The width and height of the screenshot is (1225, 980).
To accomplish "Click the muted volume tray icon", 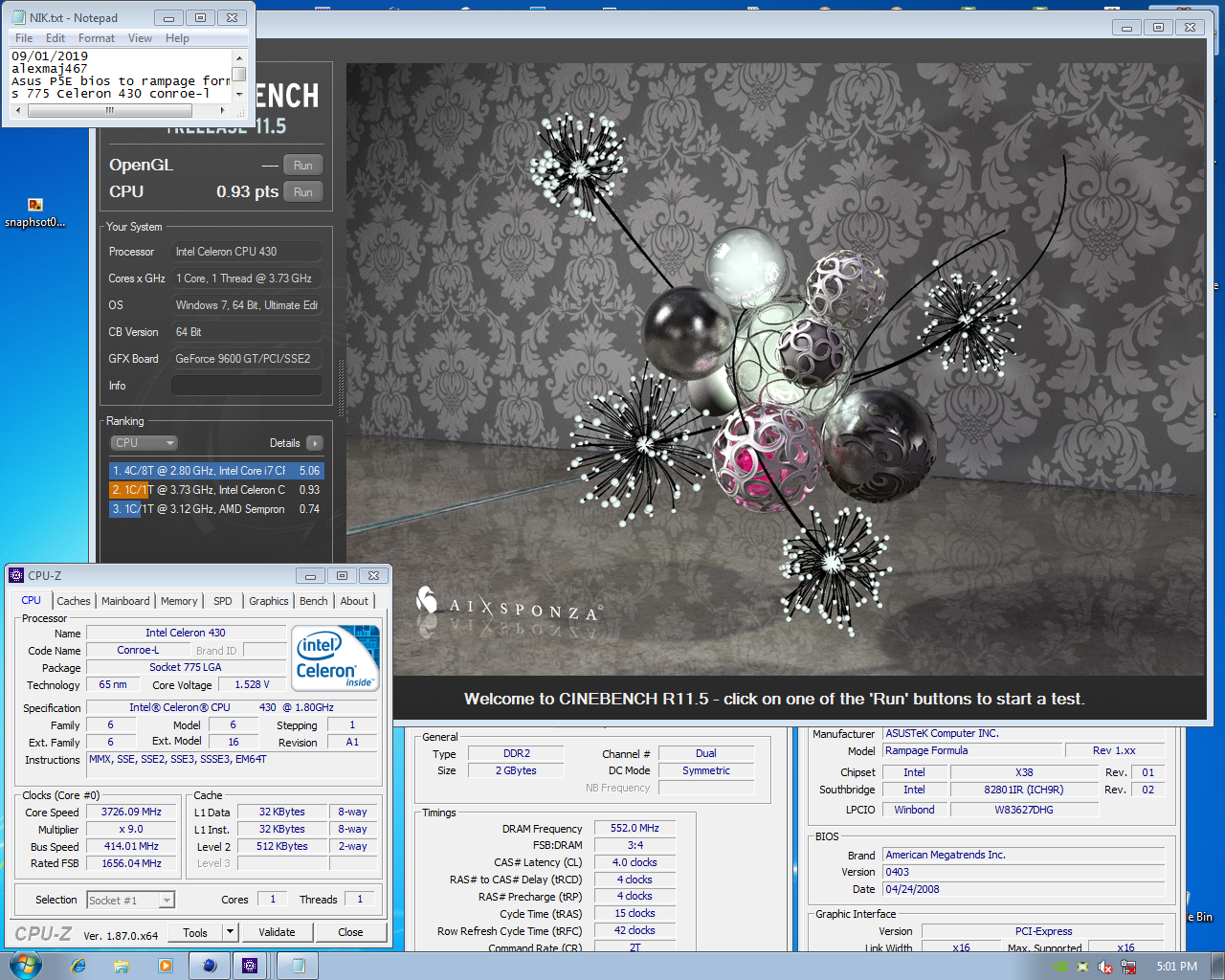I will [1105, 967].
